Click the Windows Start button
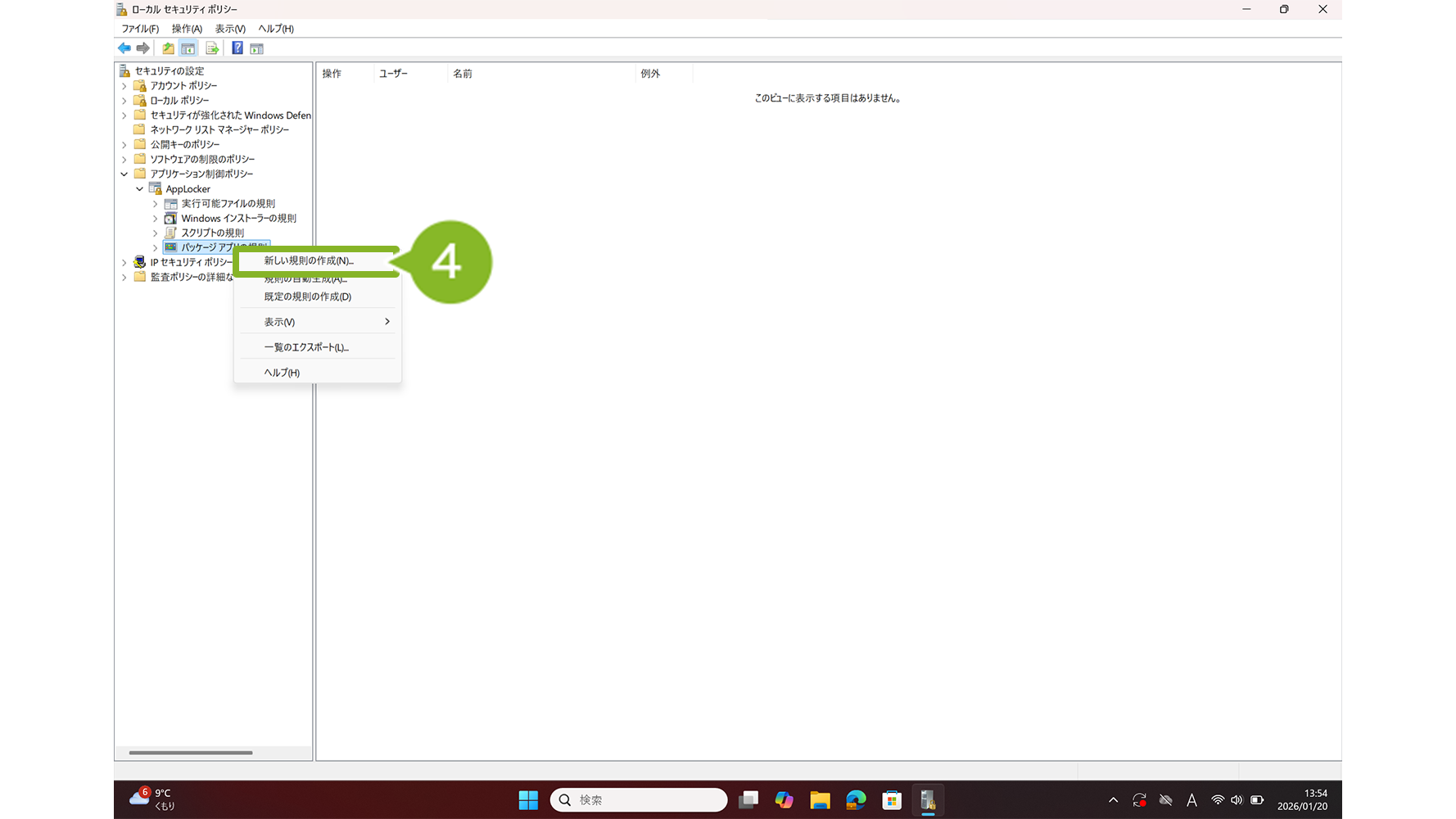The height and width of the screenshot is (819, 1456). pos(528,800)
